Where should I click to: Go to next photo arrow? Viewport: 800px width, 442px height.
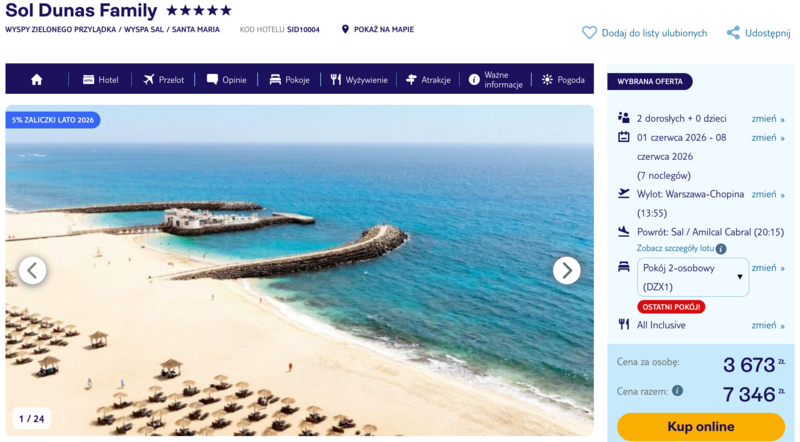(x=566, y=271)
